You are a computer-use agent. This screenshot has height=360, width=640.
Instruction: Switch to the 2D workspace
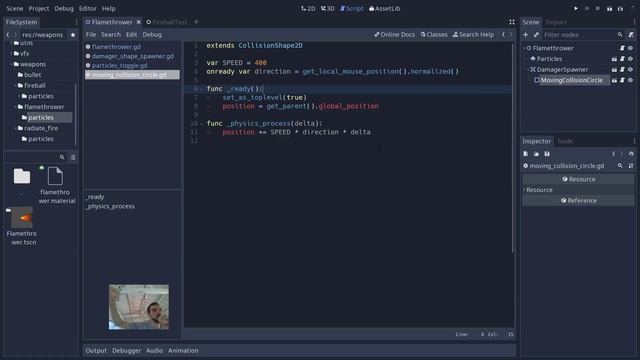click(x=308, y=9)
